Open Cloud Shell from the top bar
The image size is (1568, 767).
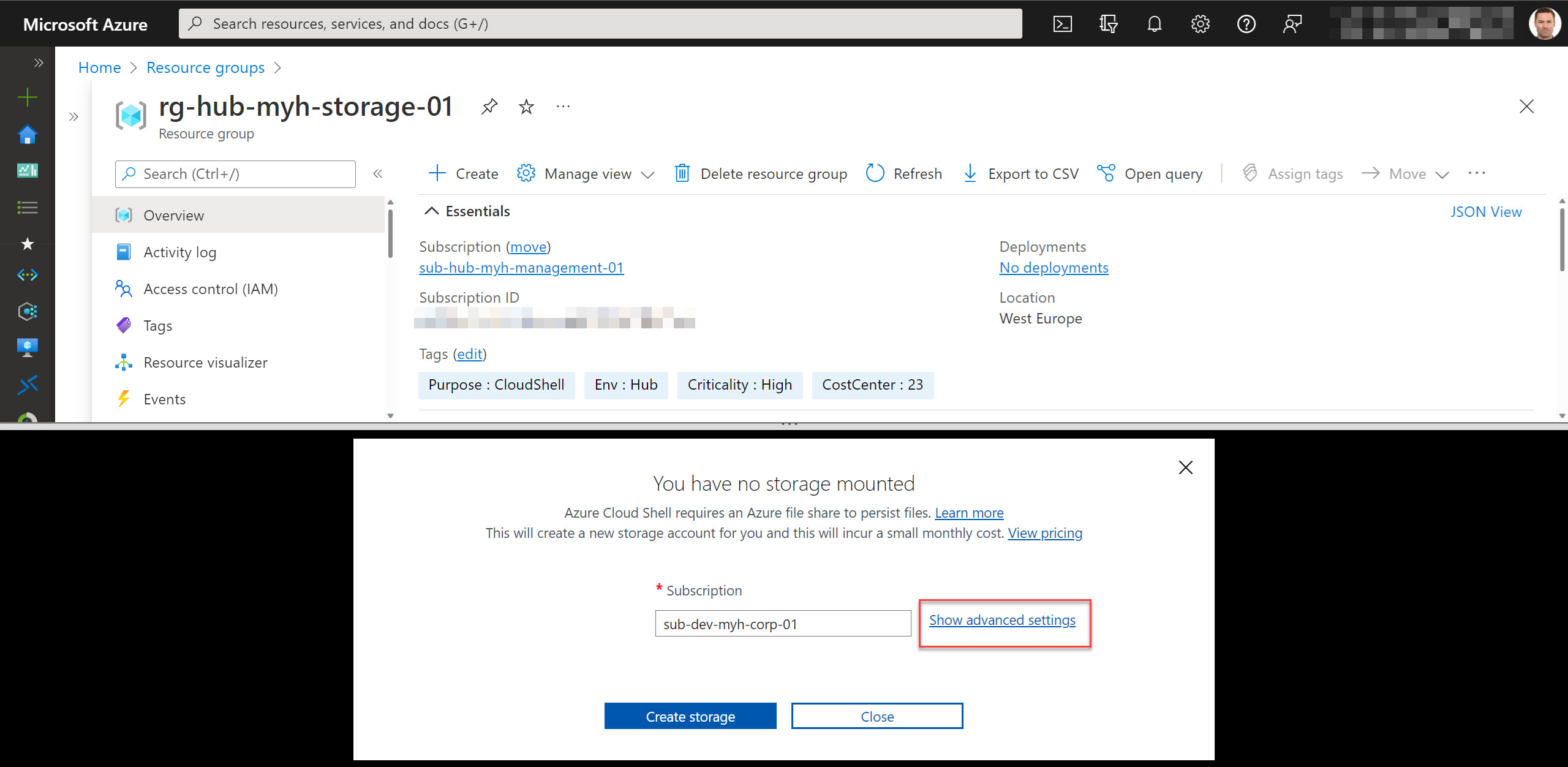coord(1063,23)
